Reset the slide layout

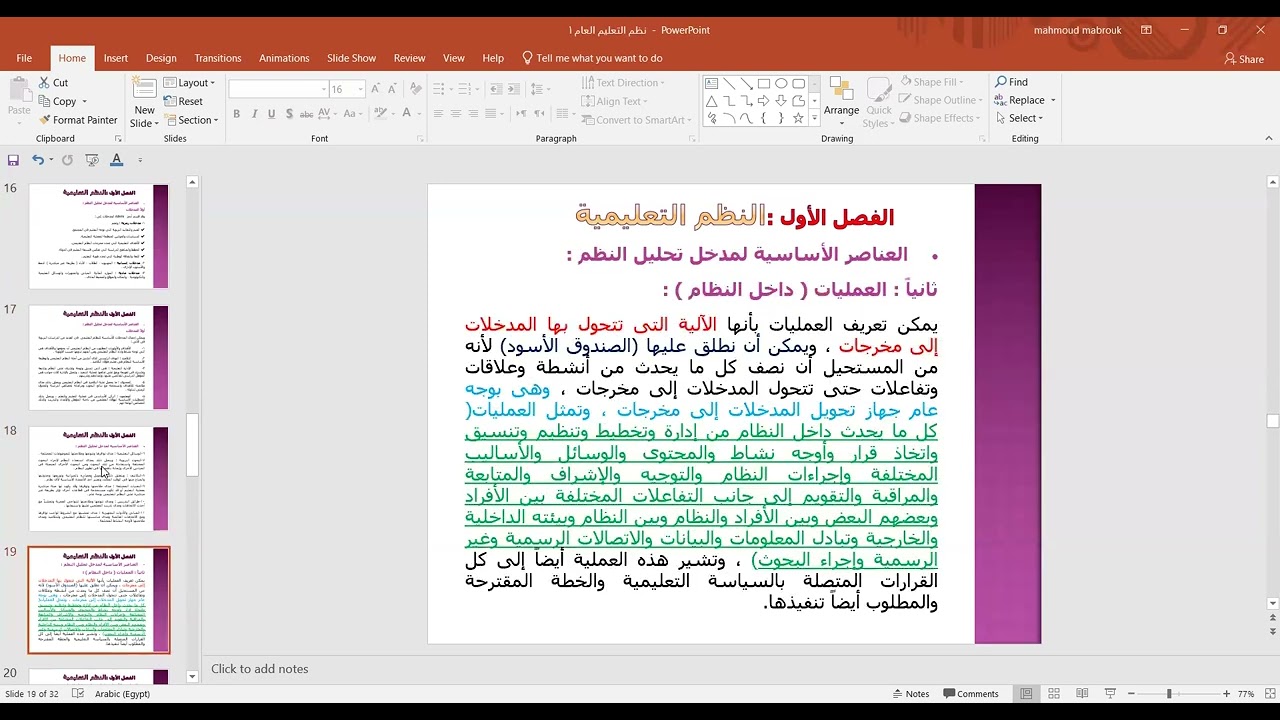183,101
